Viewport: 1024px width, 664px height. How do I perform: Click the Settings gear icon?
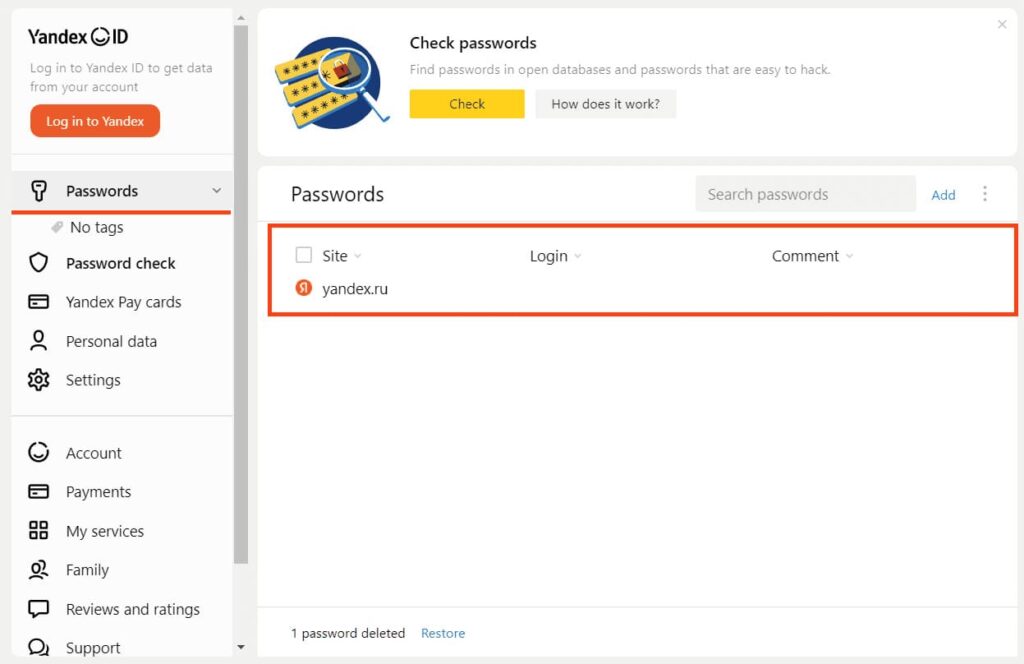(39, 380)
